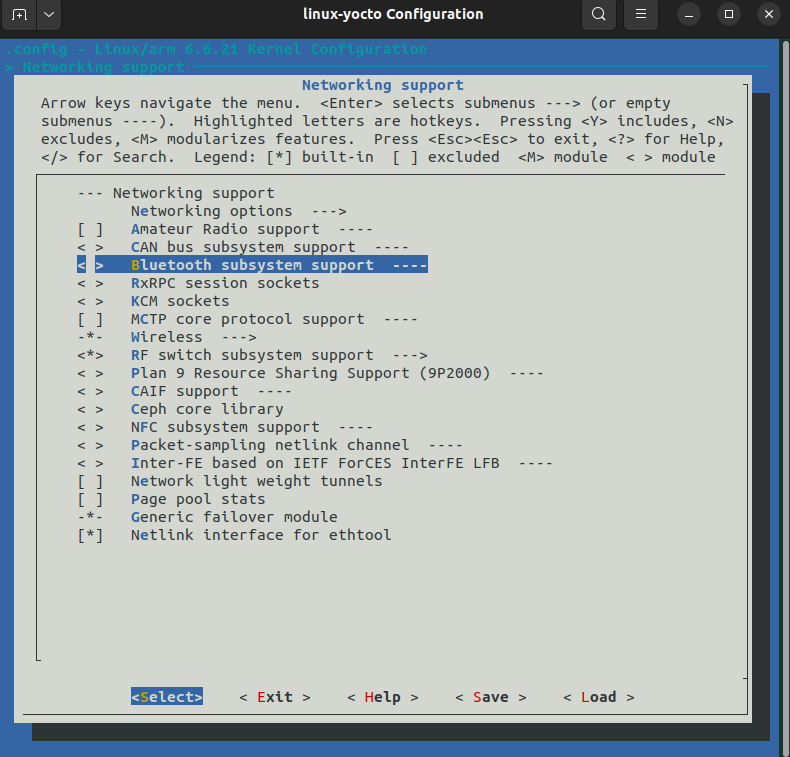The image size is (790, 757).
Task: Open the tab dropdown arrow in title bar
Action: point(49,15)
